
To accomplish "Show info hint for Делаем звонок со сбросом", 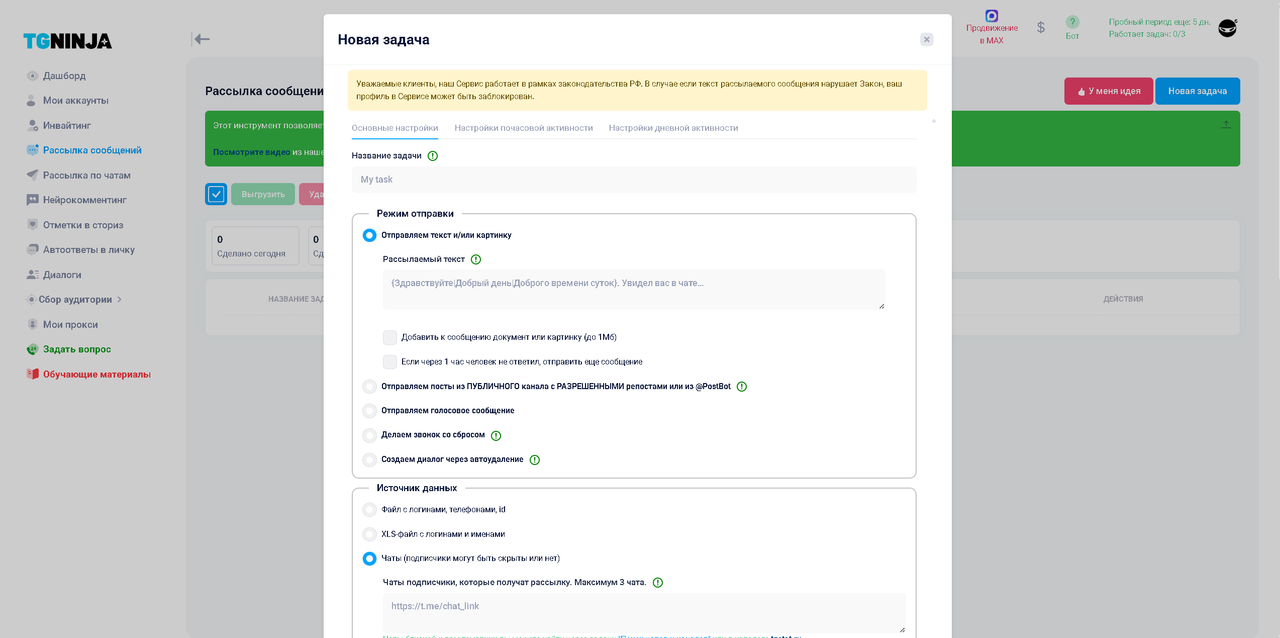I will click(495, 435).
